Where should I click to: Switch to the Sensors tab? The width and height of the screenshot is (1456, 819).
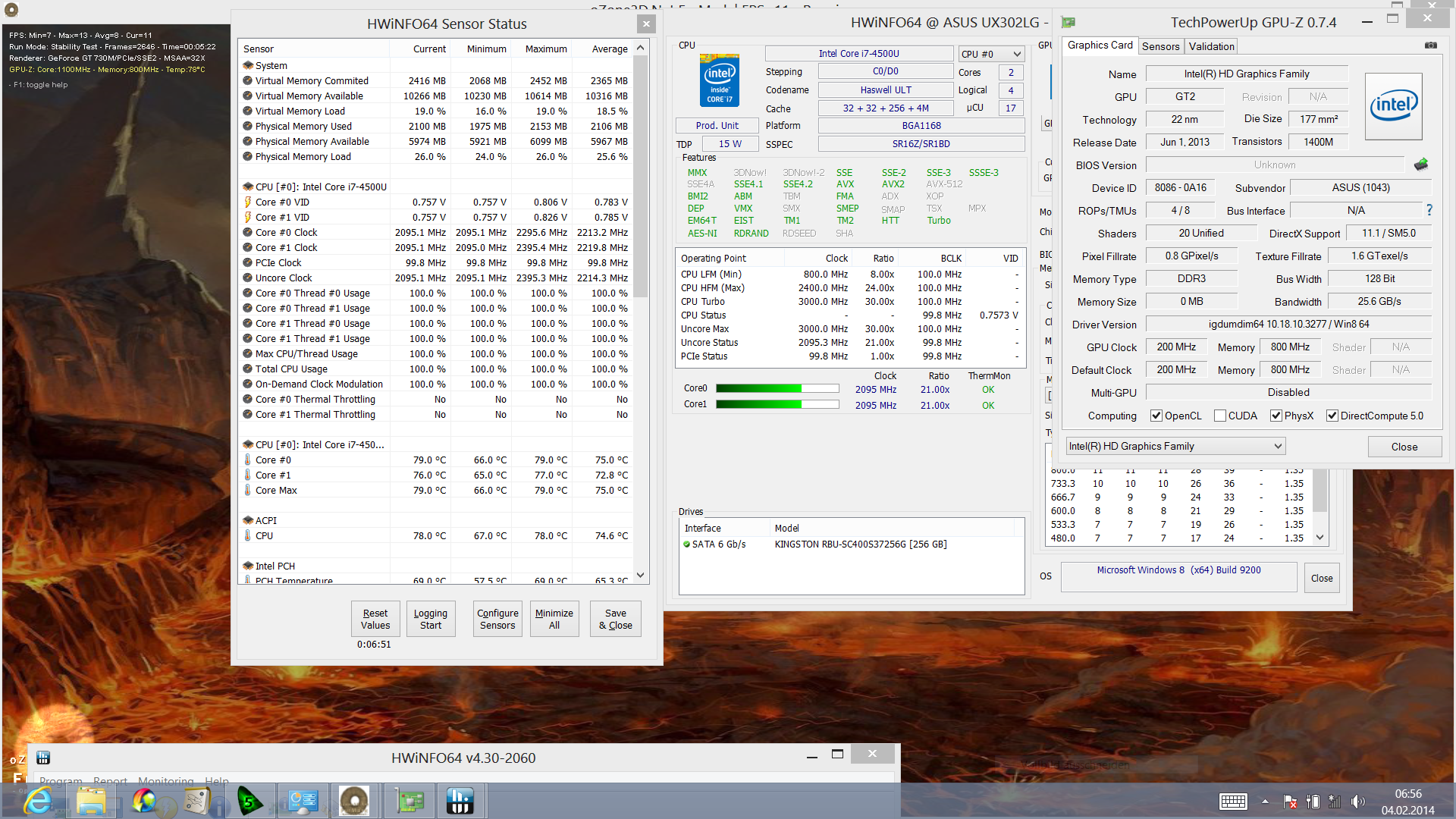[x=1160, y=46]
